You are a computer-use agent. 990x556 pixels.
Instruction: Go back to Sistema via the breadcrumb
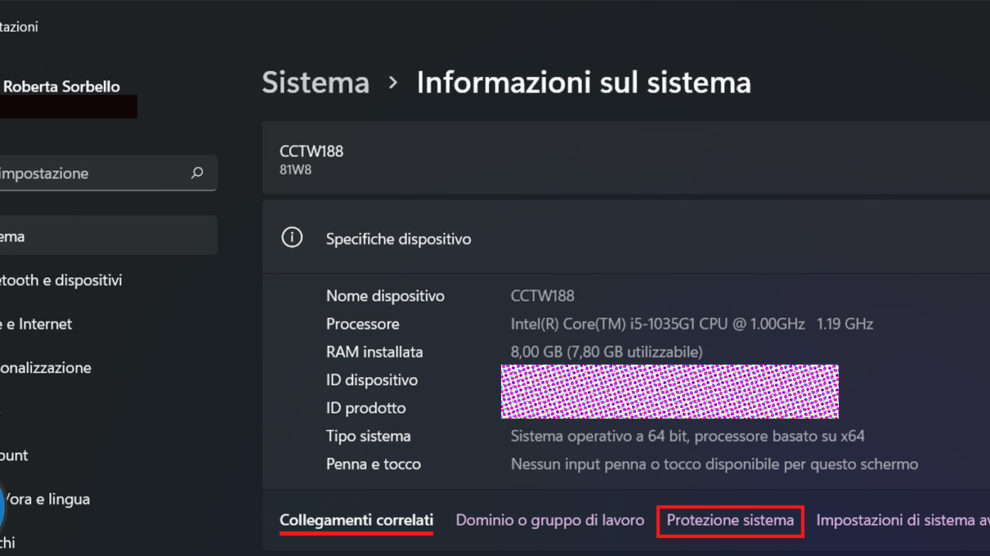[315, 82]
